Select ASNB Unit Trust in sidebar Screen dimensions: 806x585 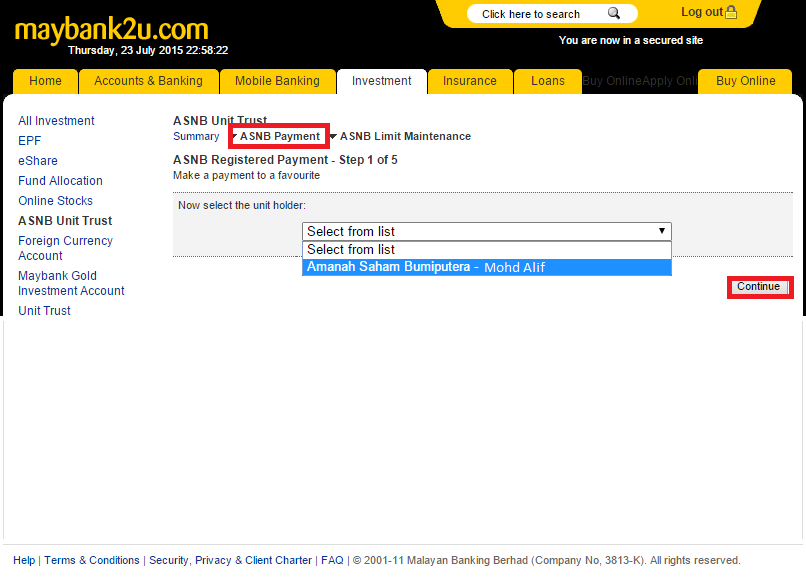(65, 221)
